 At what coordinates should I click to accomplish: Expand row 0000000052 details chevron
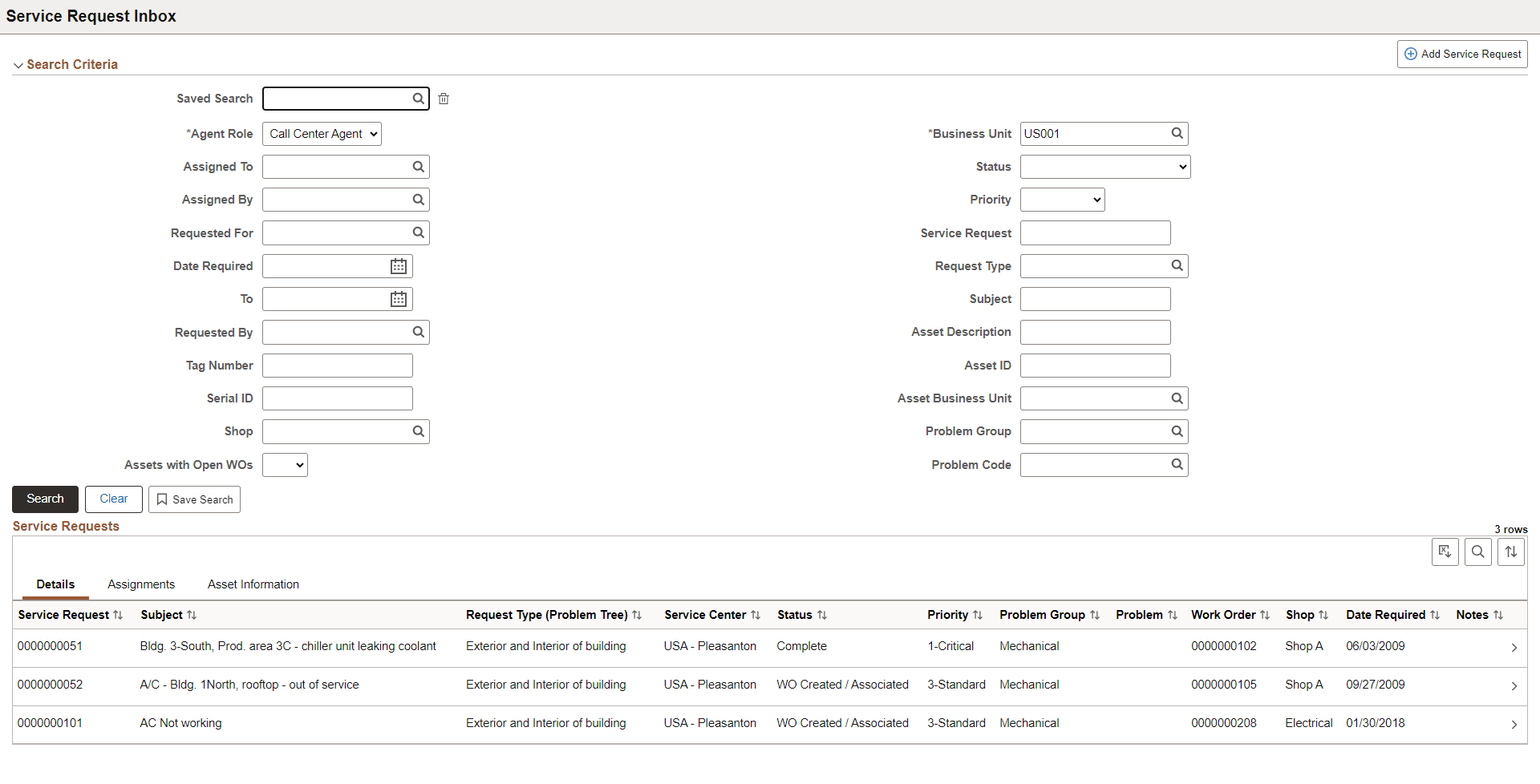pos(1514,686)
